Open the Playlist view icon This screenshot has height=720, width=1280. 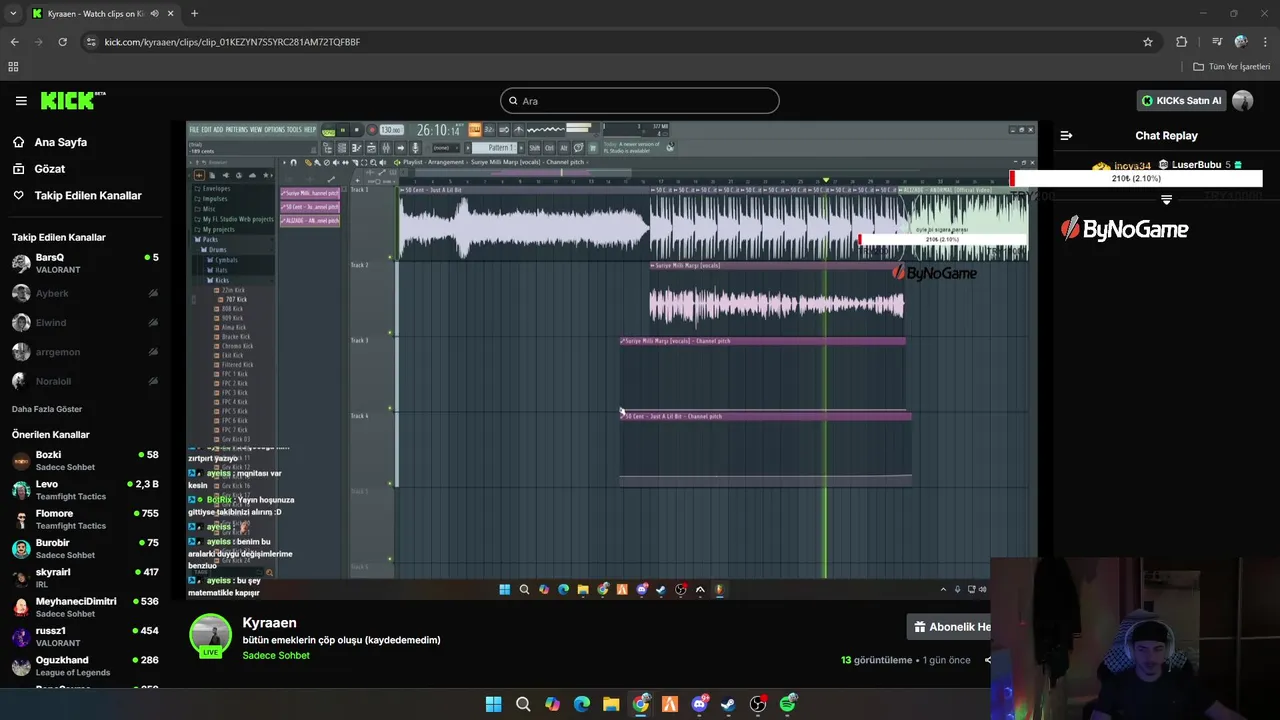coord(341,148)
